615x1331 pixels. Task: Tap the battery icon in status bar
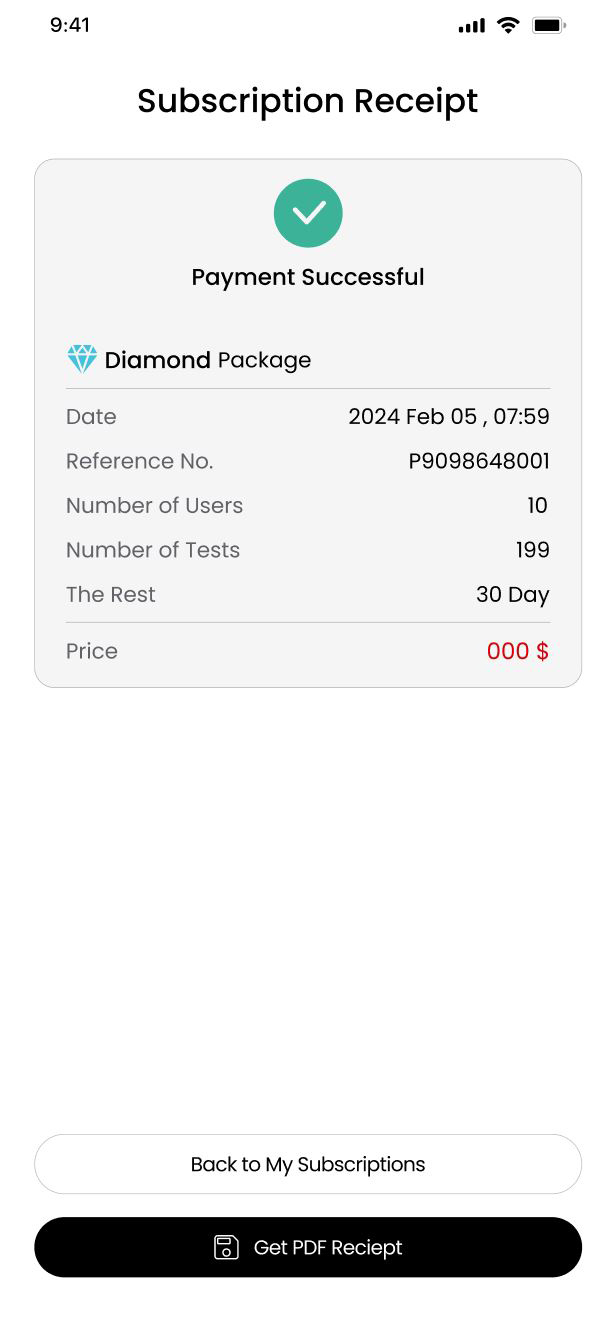pos(549,26)
